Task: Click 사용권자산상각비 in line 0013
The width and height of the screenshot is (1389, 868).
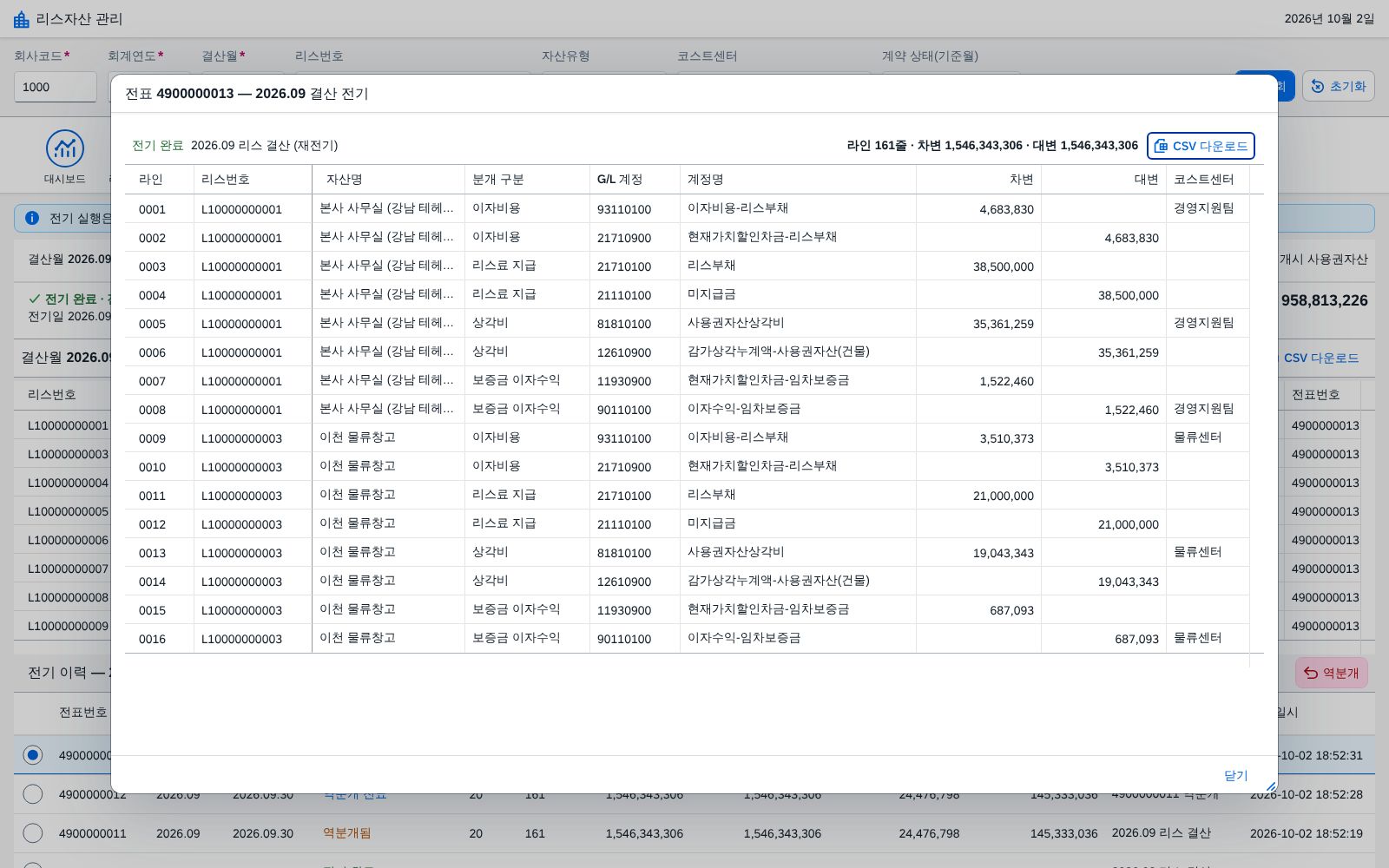Action: [735, 552]
